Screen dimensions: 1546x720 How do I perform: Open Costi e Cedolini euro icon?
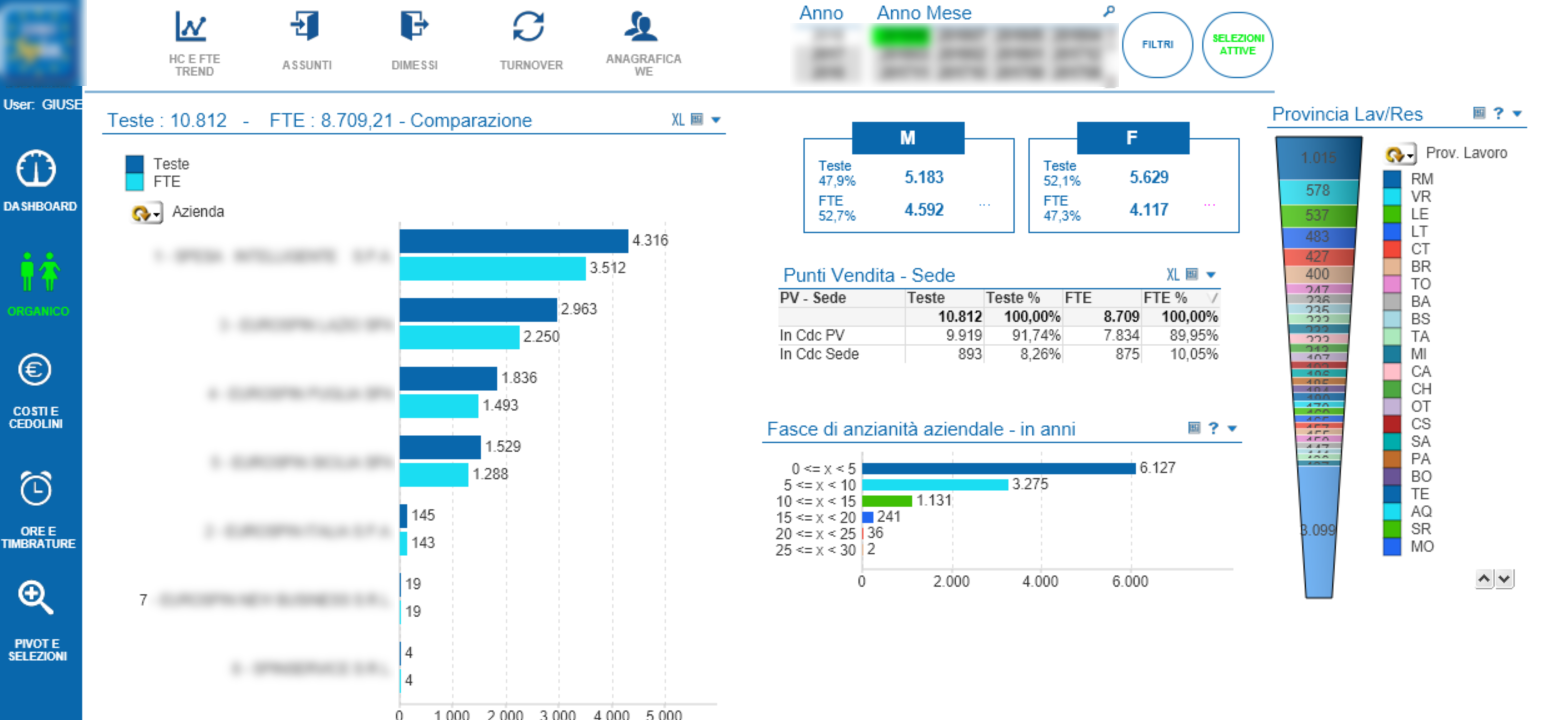click(36, 371)
